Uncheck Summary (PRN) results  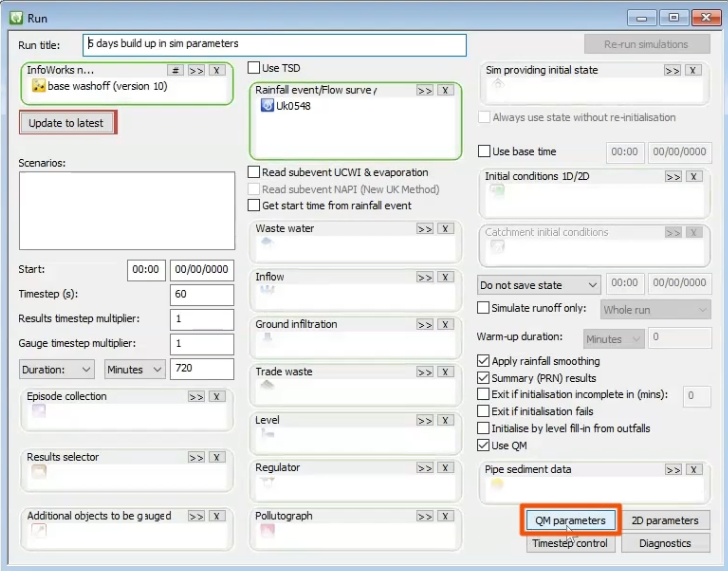483,378
